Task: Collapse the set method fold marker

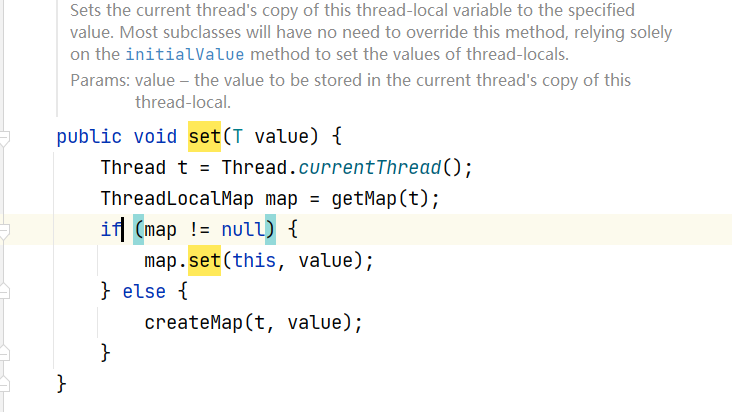Action: pos(4,137)
